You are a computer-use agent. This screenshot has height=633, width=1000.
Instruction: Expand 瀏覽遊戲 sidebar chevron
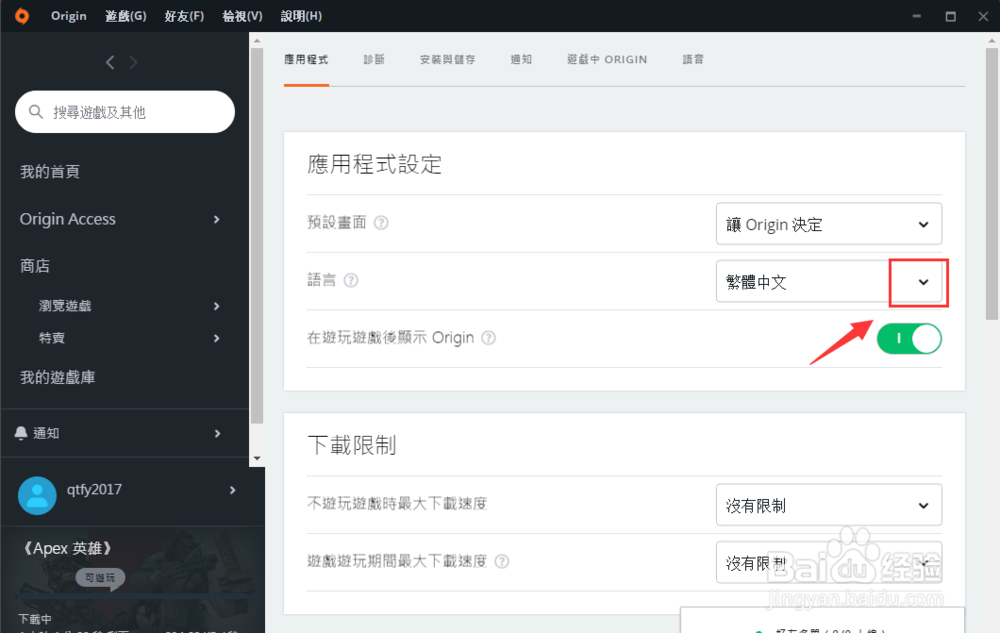tap(217, 306)
